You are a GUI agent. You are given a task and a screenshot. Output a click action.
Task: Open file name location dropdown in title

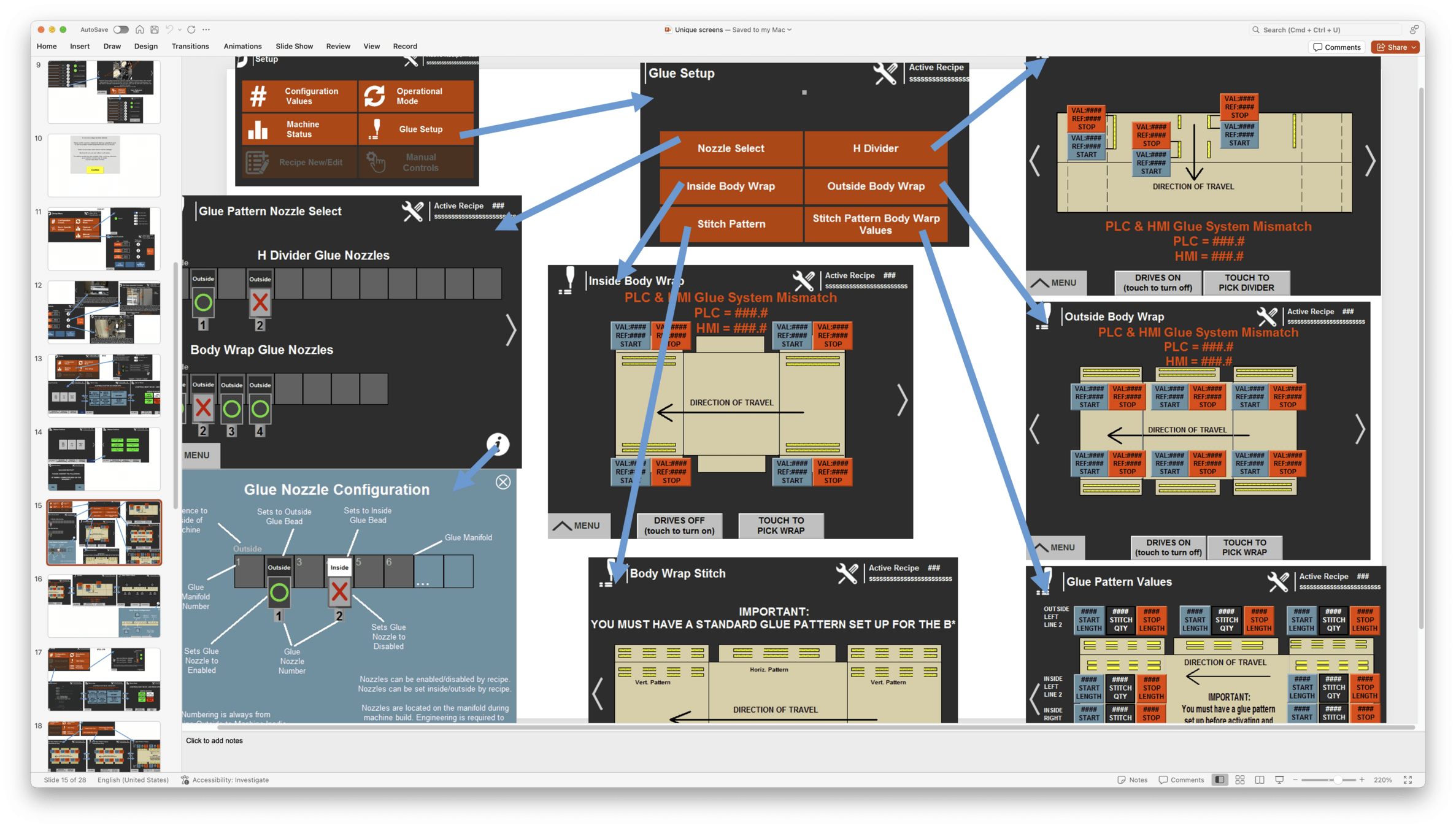coord(790,29)
